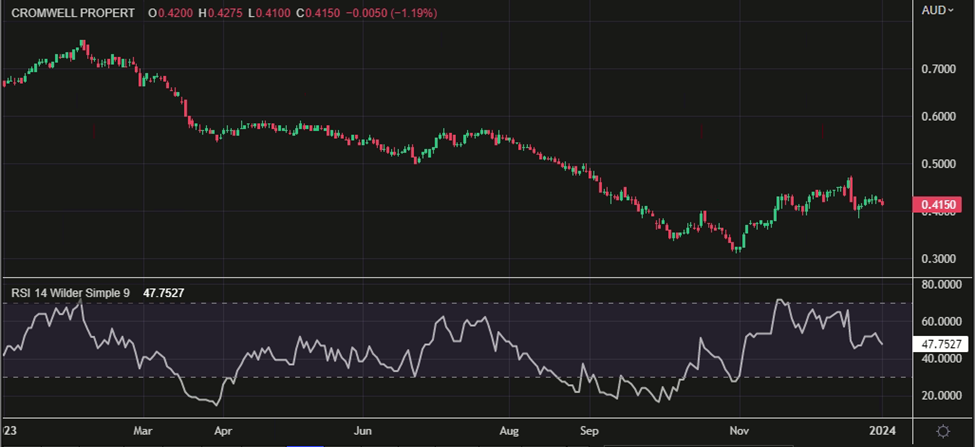975x447 pixels.
Task: Click the open value O0.4200
Action: coord(171,12)
